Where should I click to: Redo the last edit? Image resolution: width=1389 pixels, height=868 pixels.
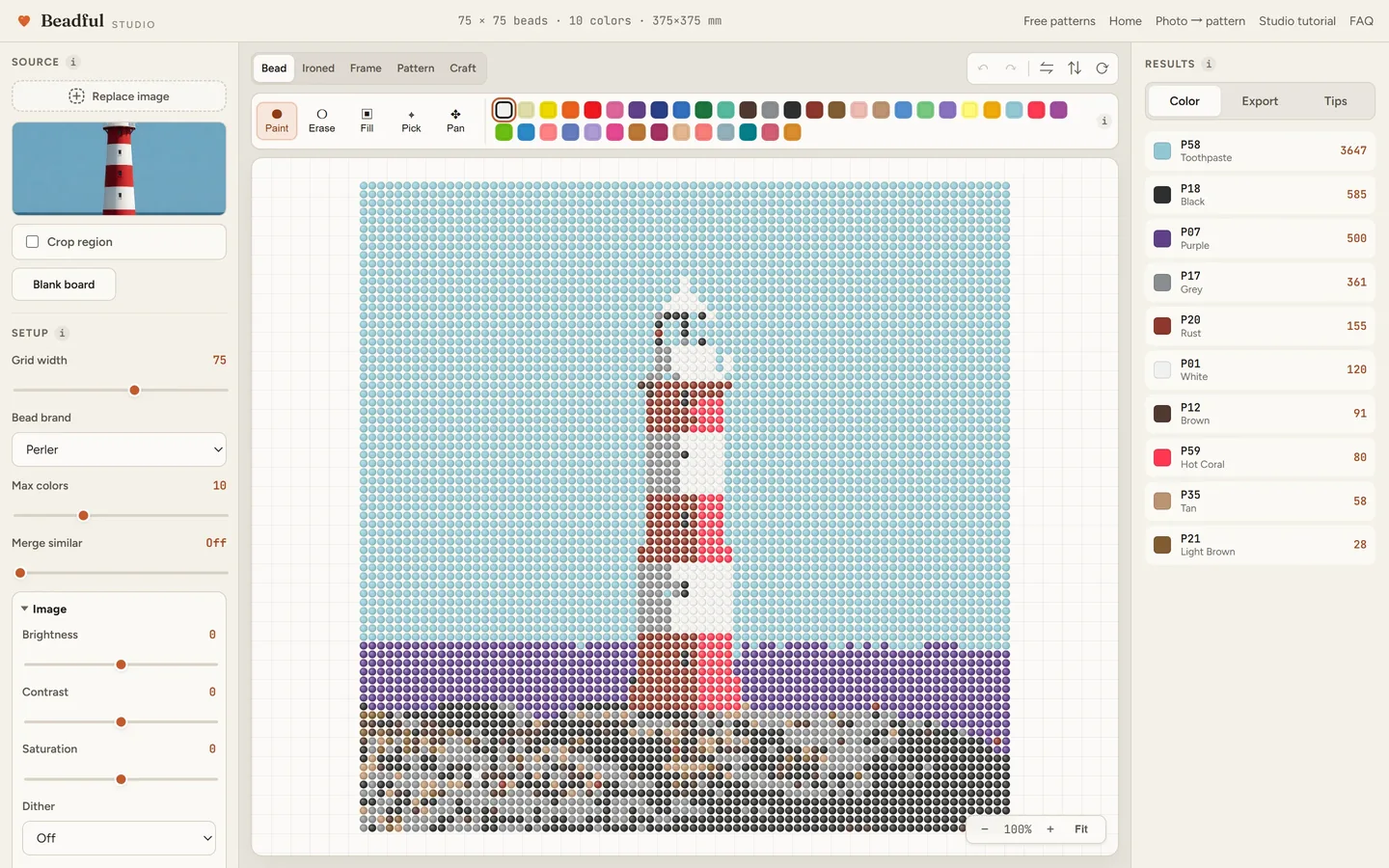1011,68
